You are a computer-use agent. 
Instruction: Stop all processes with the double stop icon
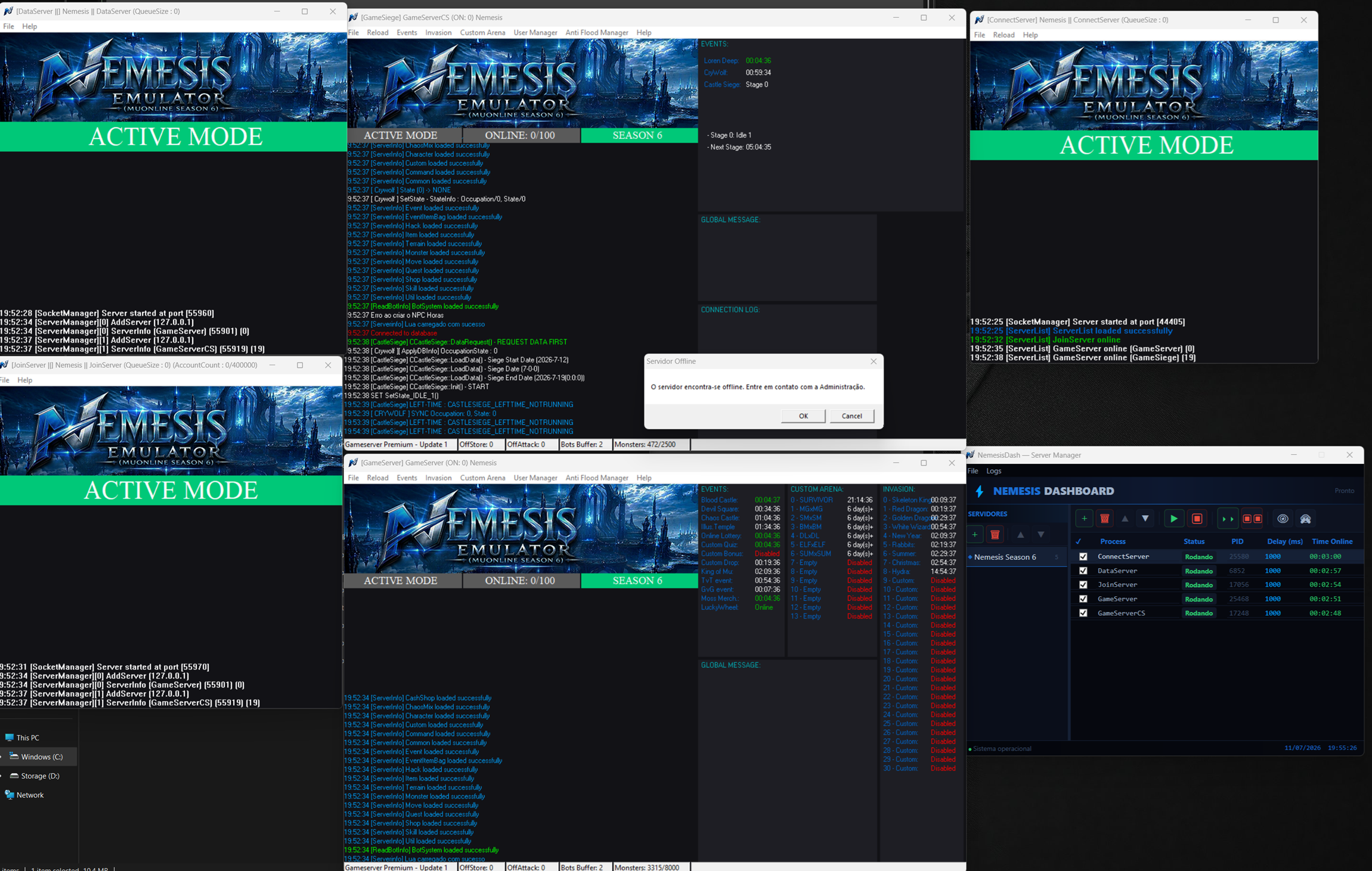point(1252,519)
